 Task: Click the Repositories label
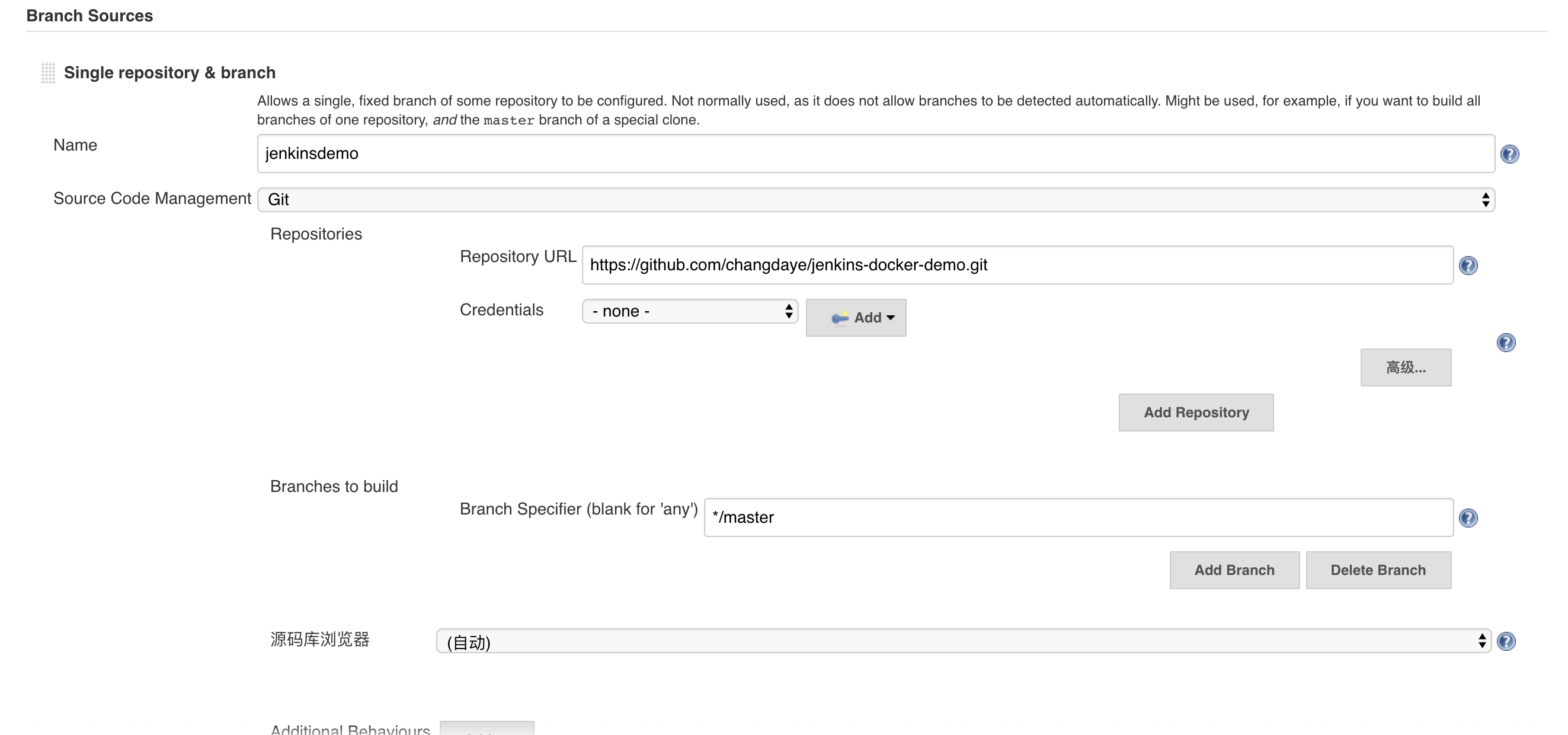pyautogui.click(x=316, y=234)
